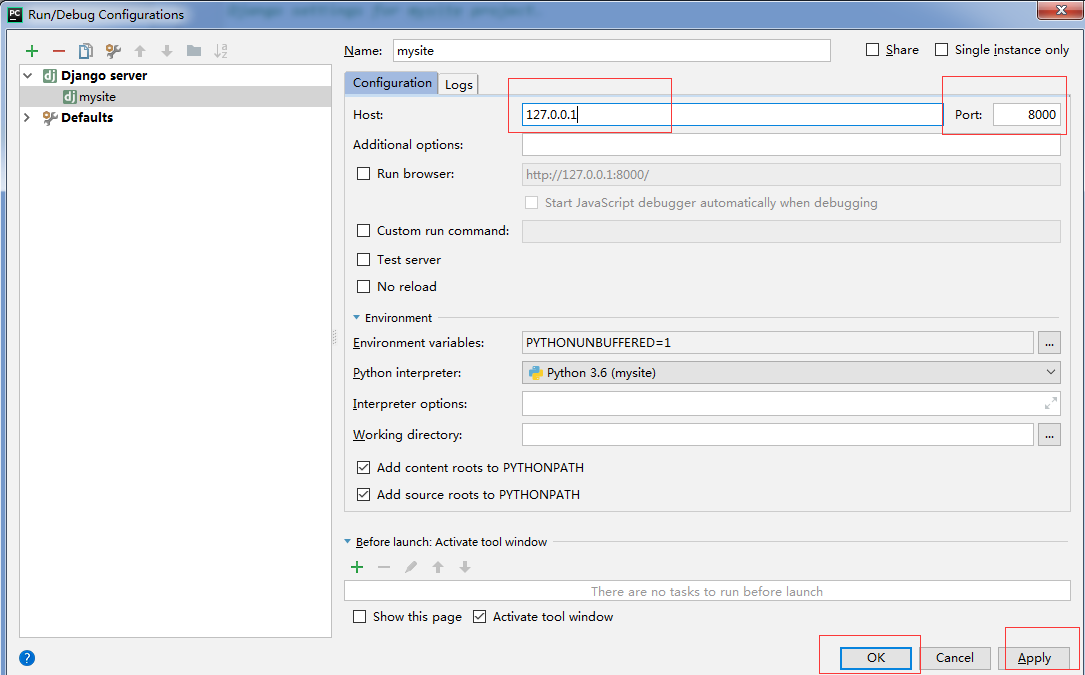Image resolution: width=1085 pixels, height=675 pixels.
Task: Enable the Run browser checkbox
Action: [x=363, y=174]
